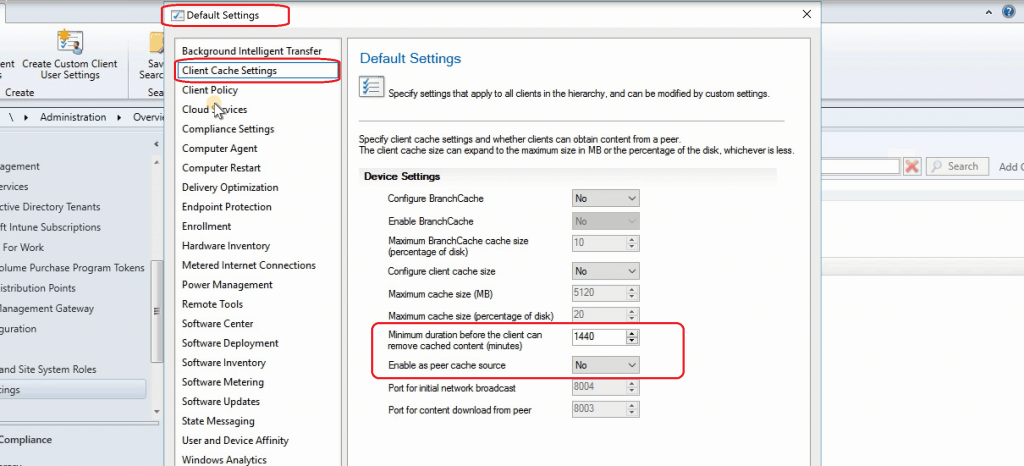This screenshot has height=466, width=1024.
Task: Open the Configure client cache size dropdown
Action: (x=605, y=271)
